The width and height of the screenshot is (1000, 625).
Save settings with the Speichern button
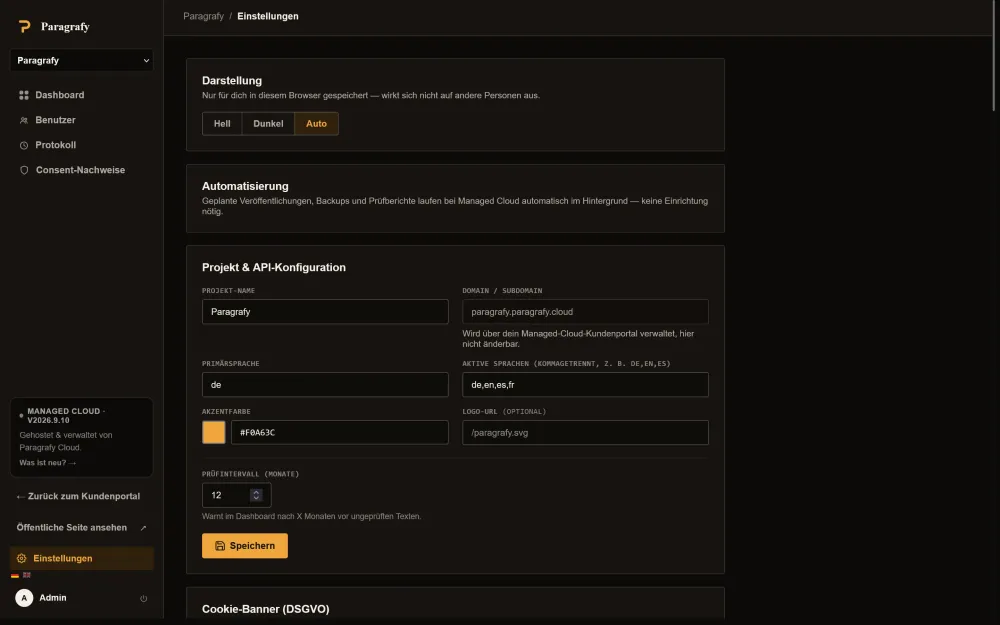[245, 546]
